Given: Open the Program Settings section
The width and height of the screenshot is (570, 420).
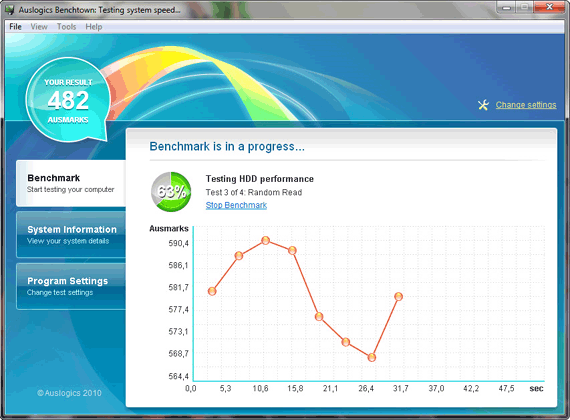Looking at the screenshot, I should (71, 286).
